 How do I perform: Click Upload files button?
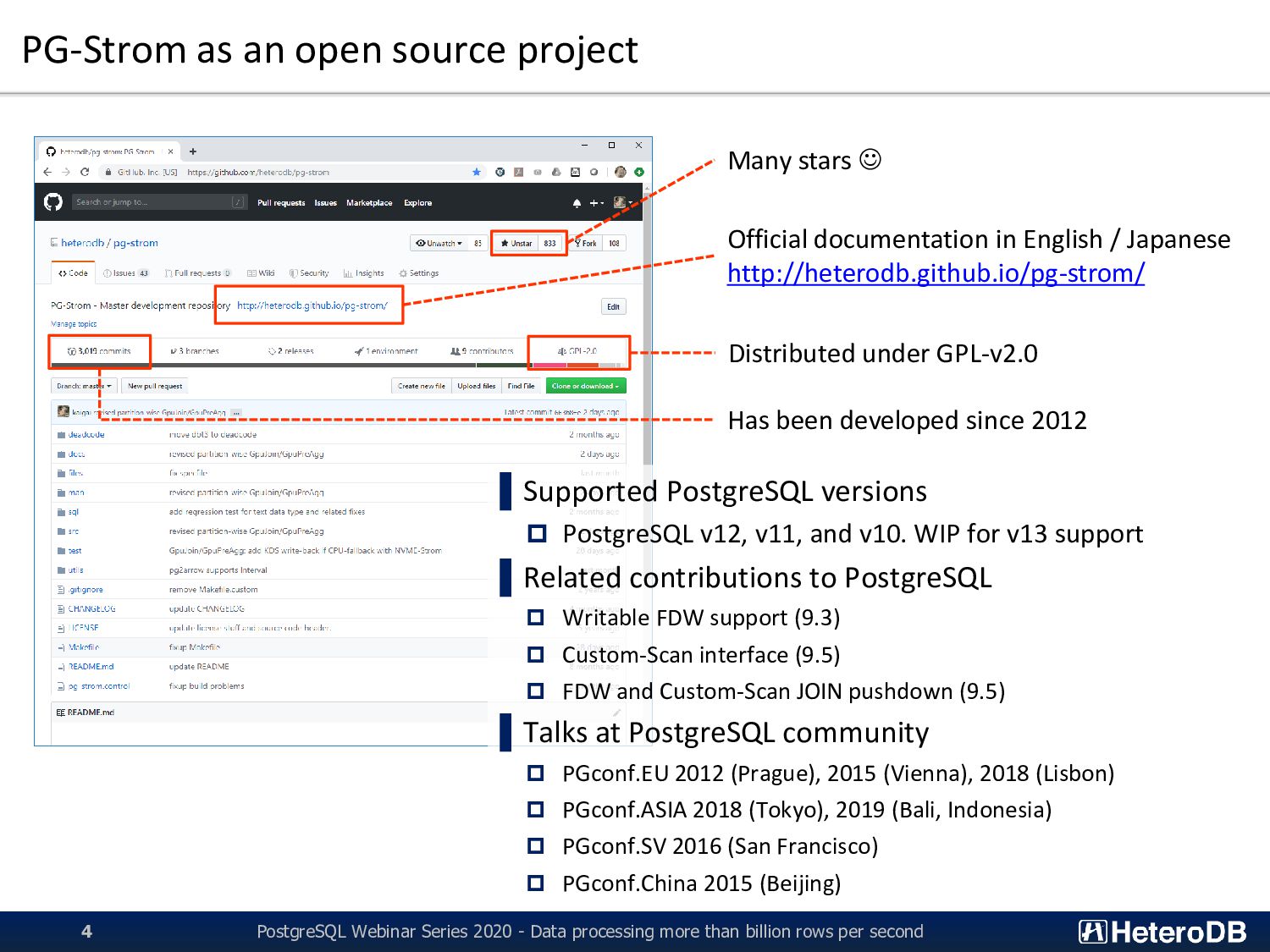click(x=477, y=386)
